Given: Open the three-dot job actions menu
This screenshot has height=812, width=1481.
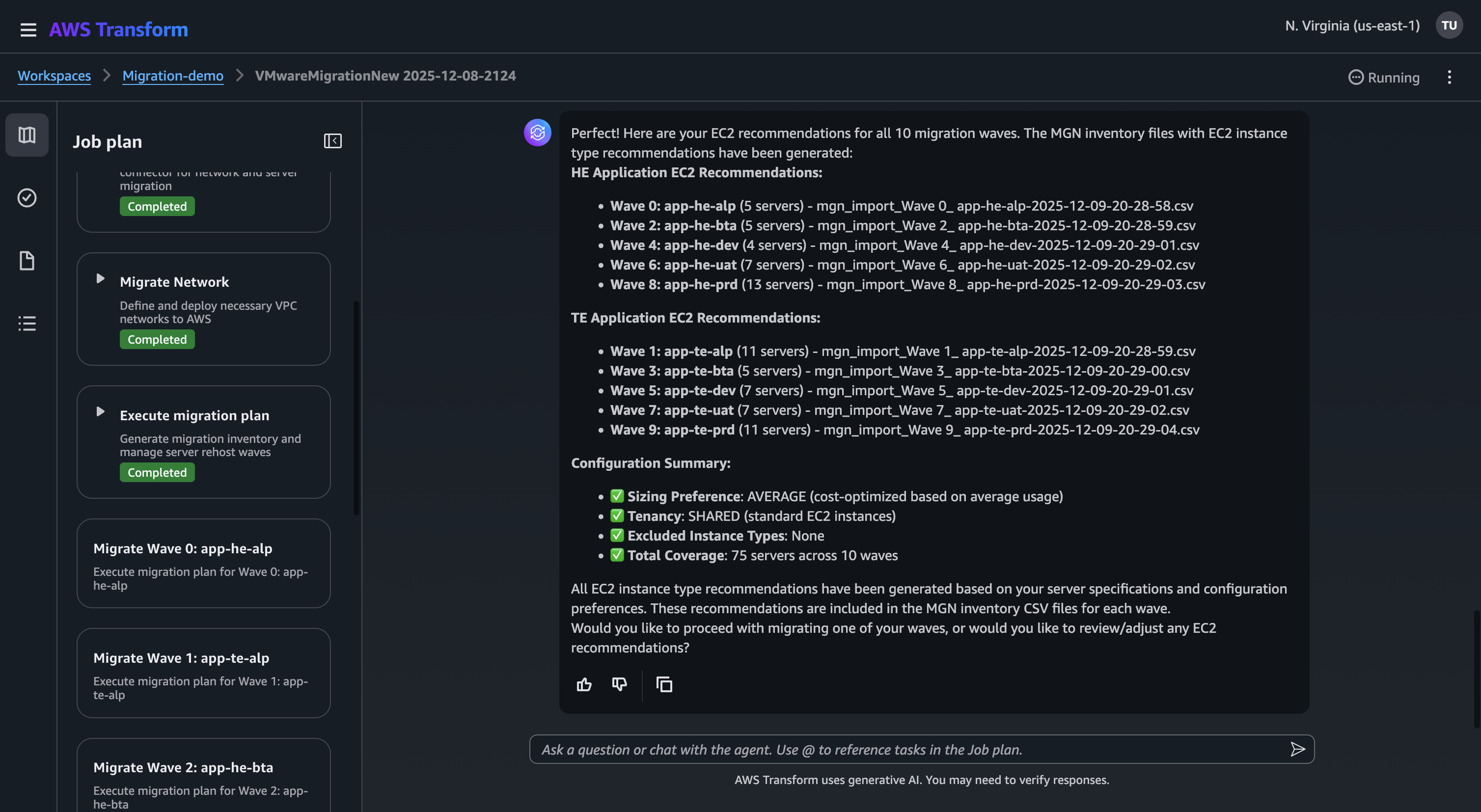Looking at the screenshot, I should coord(1450,77).
